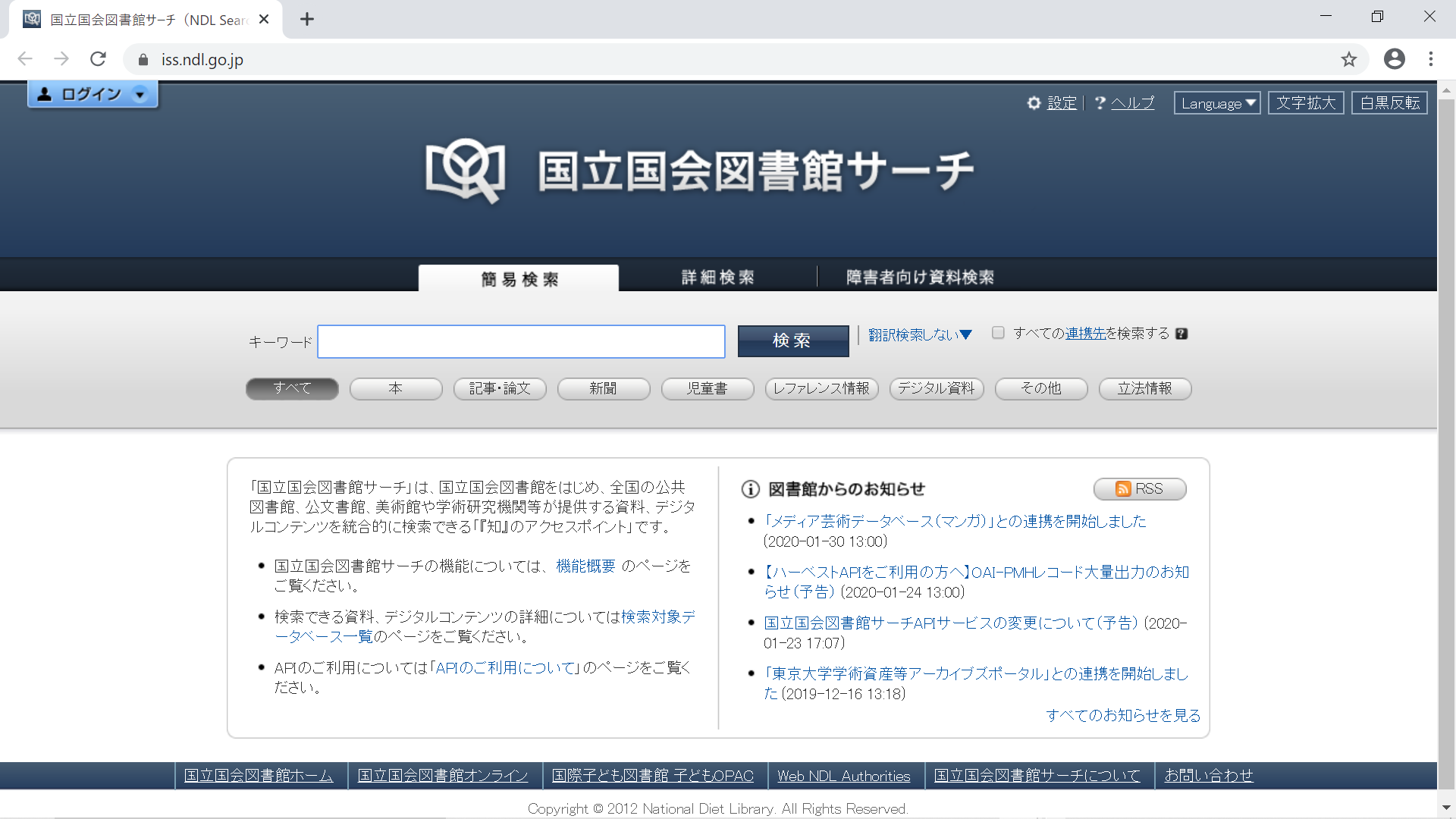
Task: Open 国立国会図書館ホーム footer link
Action: (x=259, y=776)
